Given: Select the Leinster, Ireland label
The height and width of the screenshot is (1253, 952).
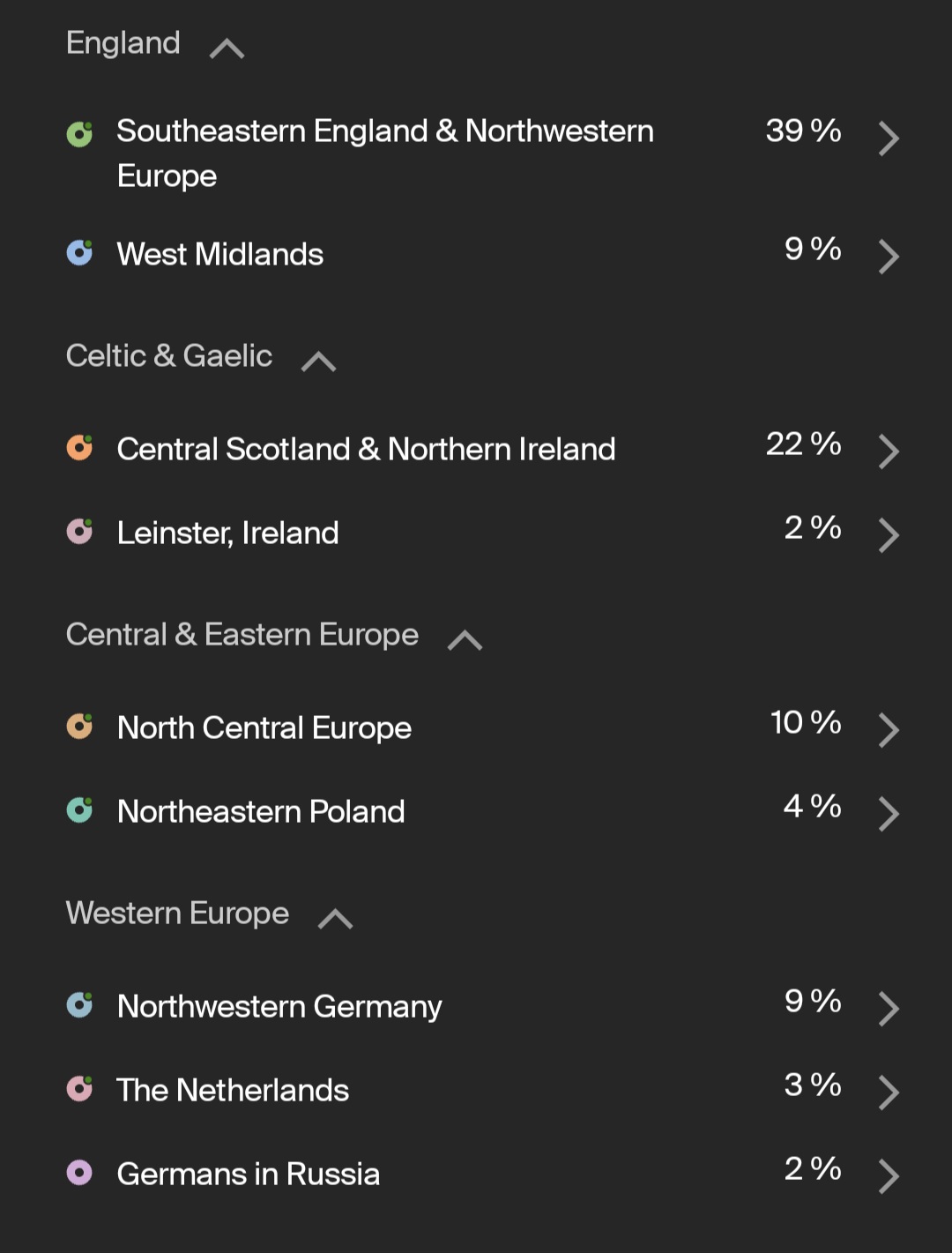Looking at the screenshot, I should click(x=228, y=533).
